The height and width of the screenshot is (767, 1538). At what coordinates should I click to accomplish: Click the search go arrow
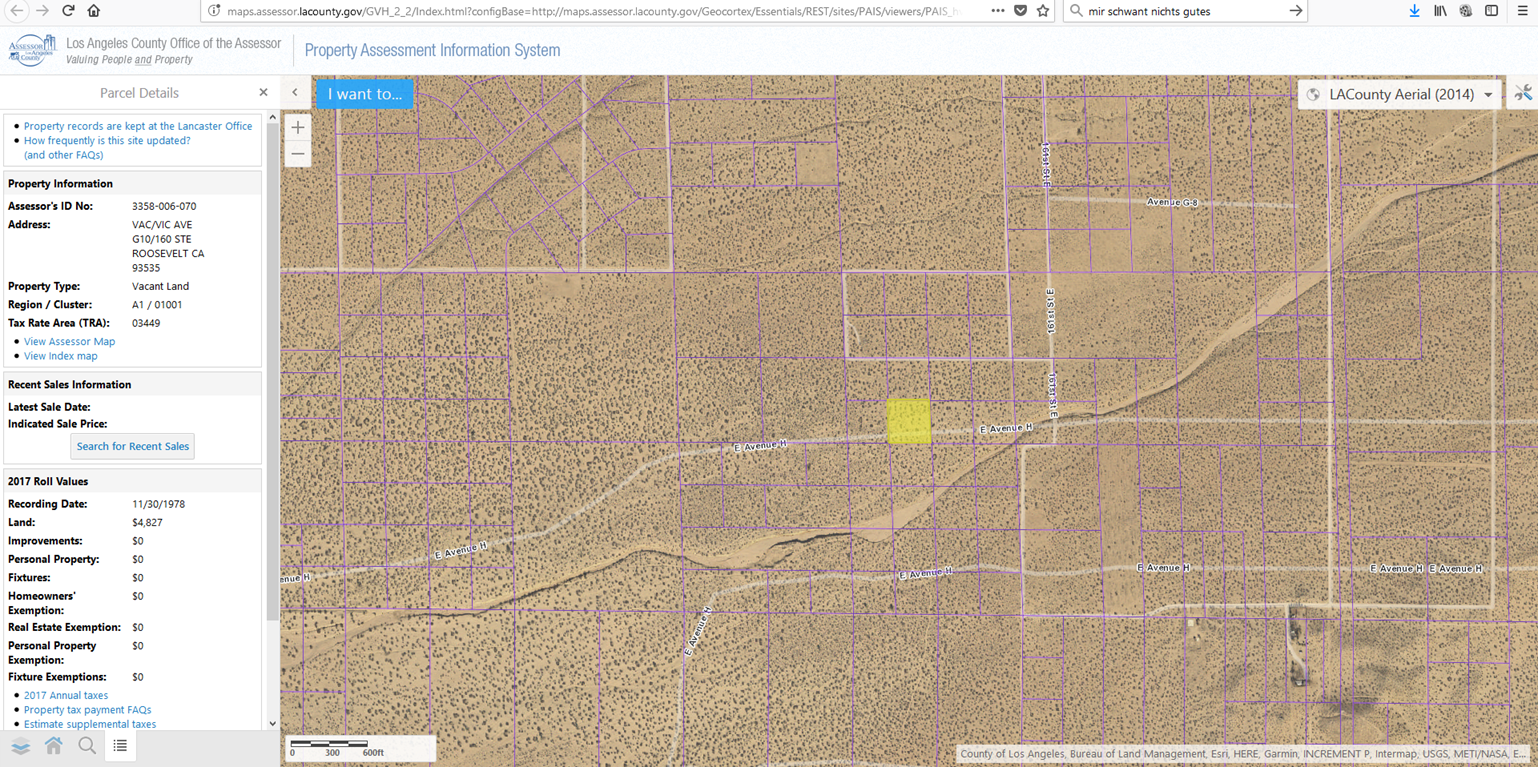pos(1295,11)
